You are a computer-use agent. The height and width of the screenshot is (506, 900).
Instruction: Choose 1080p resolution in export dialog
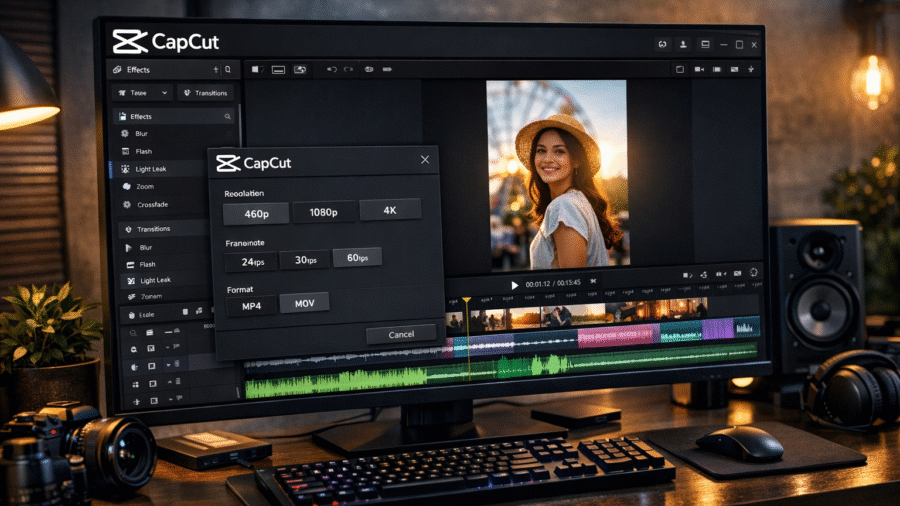pos(324,212)
